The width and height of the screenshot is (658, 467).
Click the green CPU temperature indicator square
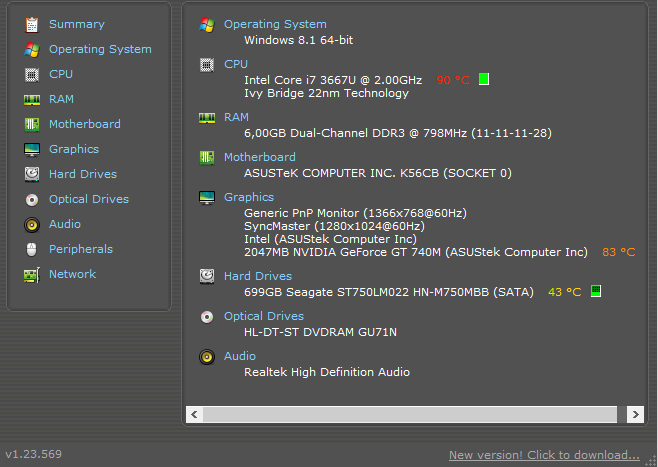coord(484,79)
